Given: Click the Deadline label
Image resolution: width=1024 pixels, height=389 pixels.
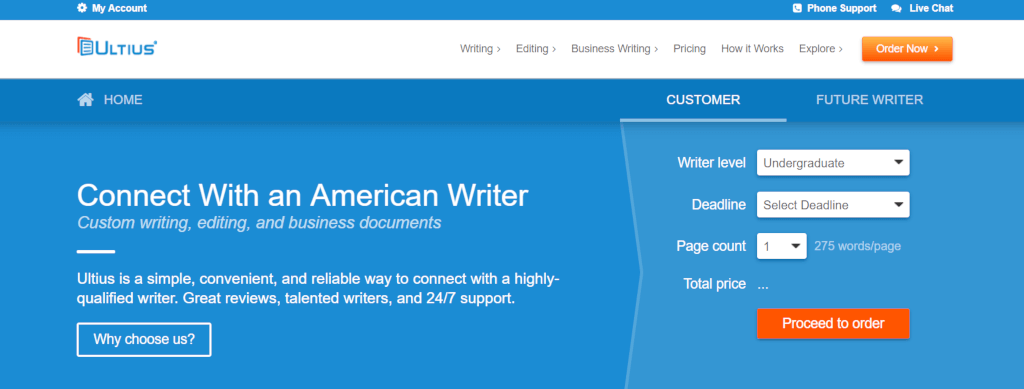Looking at the screenshot, I should [718, 205].
